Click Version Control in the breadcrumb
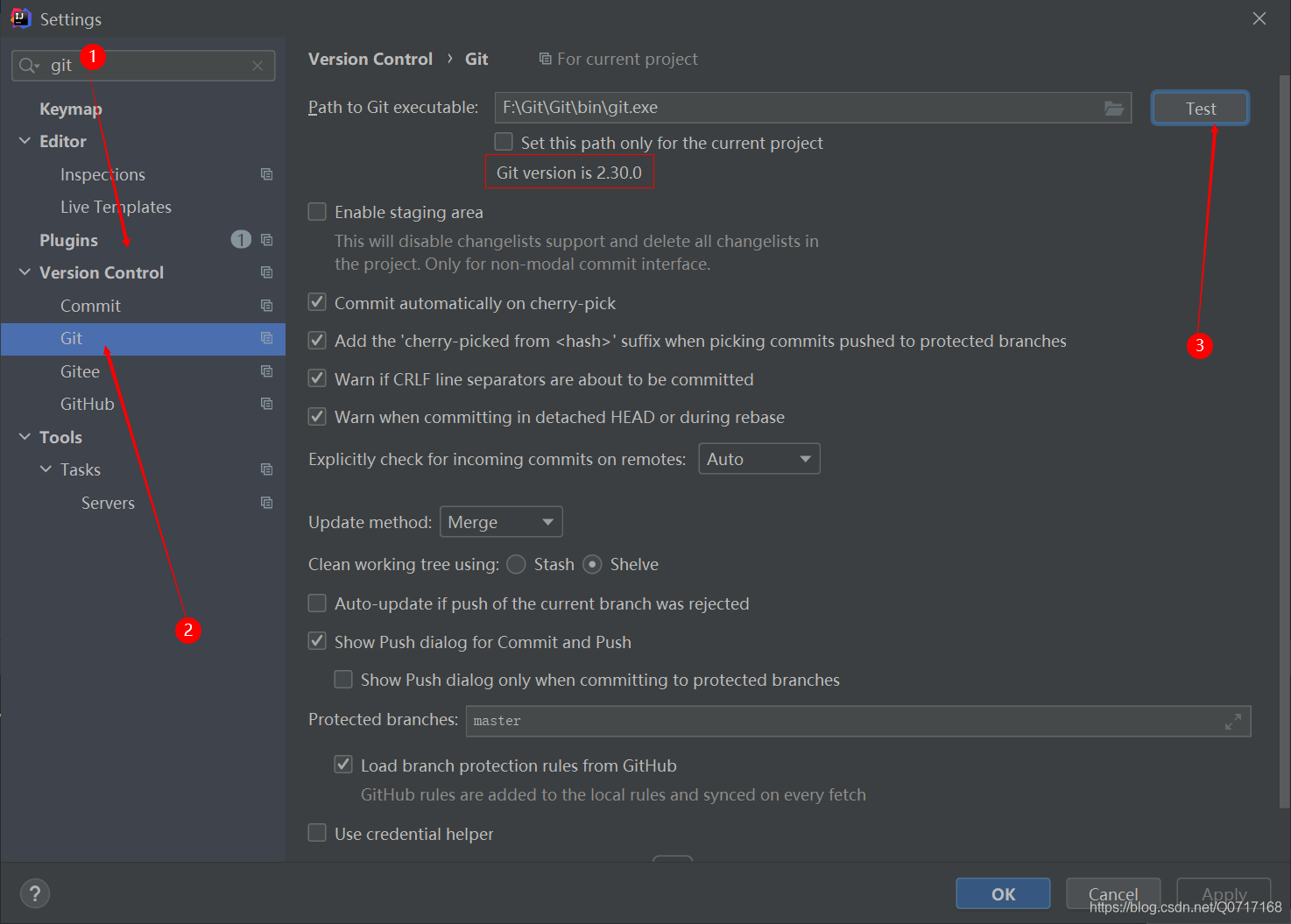This screenshot has width=1291, height=924. 370,59
